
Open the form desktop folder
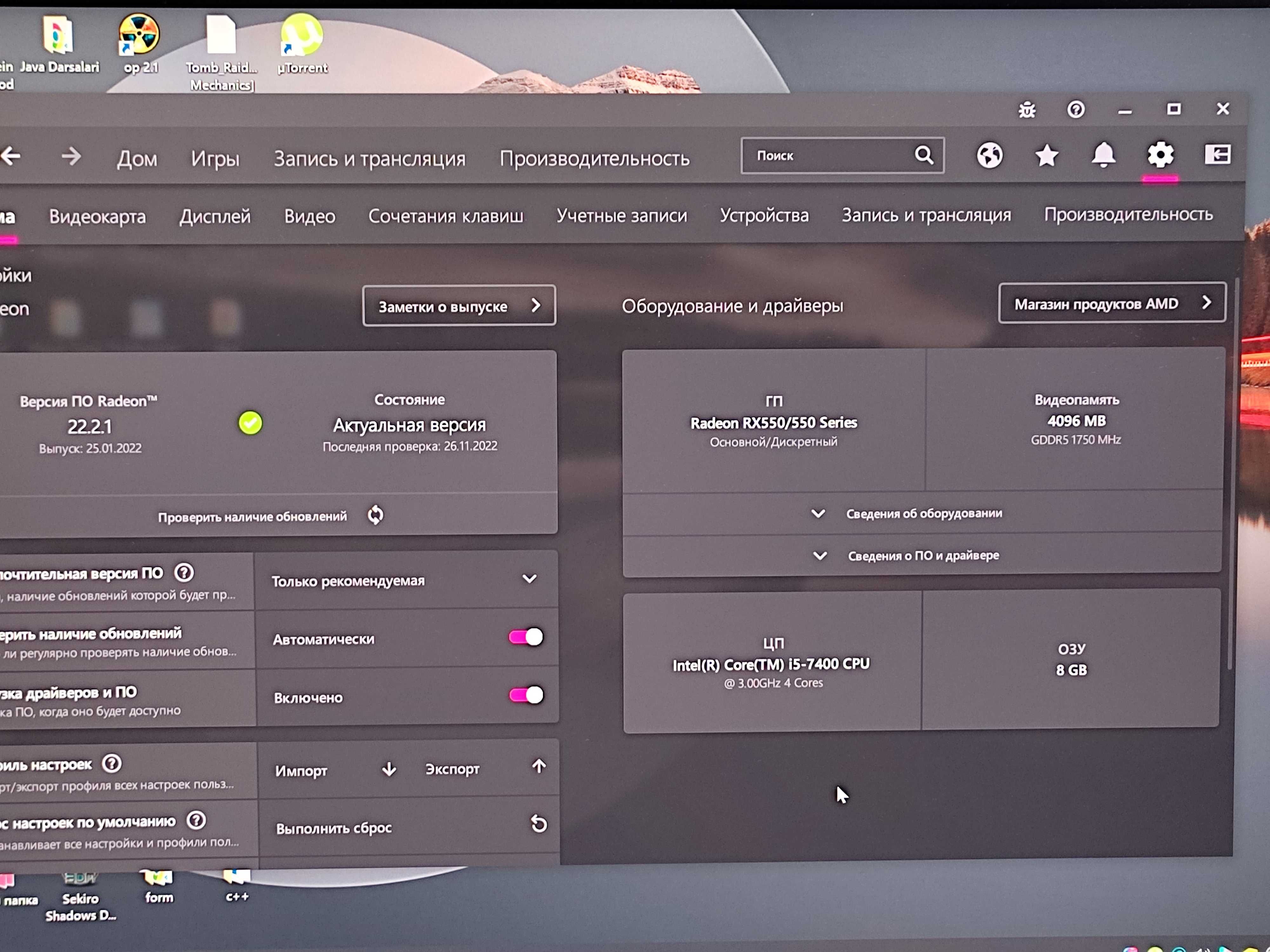(158, 887)
